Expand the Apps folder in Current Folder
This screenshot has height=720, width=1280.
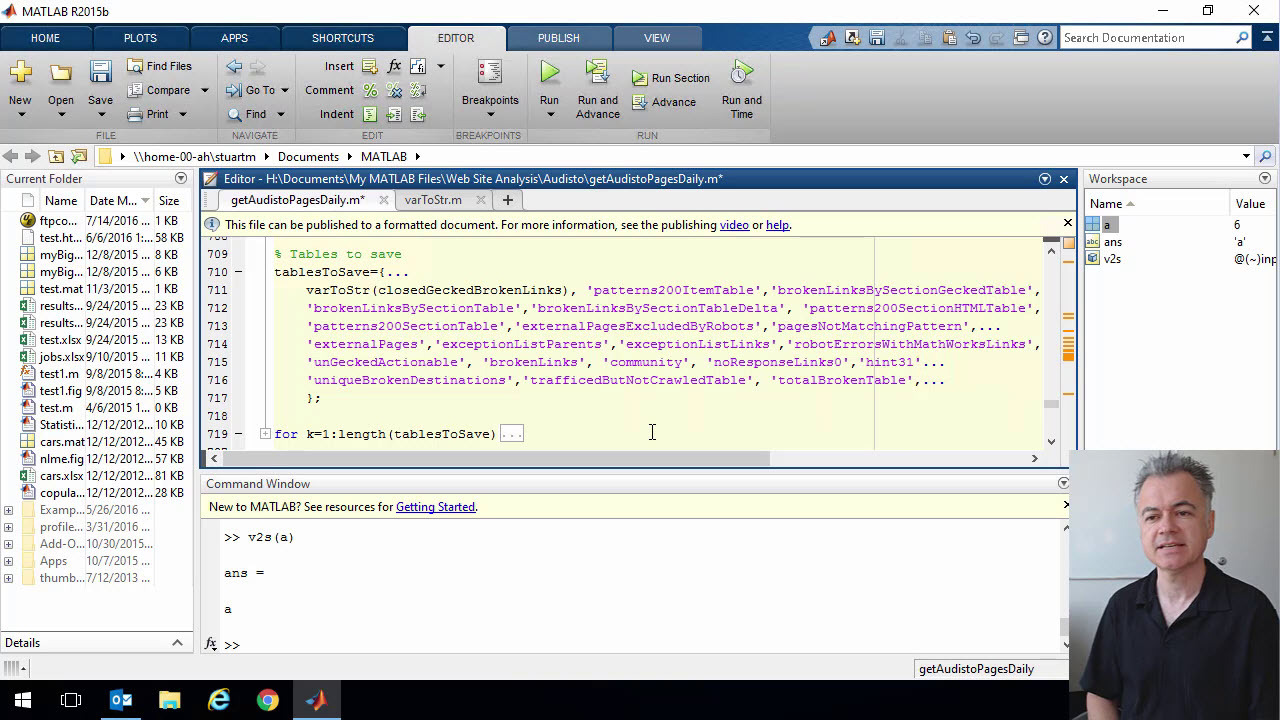point(9,561)
